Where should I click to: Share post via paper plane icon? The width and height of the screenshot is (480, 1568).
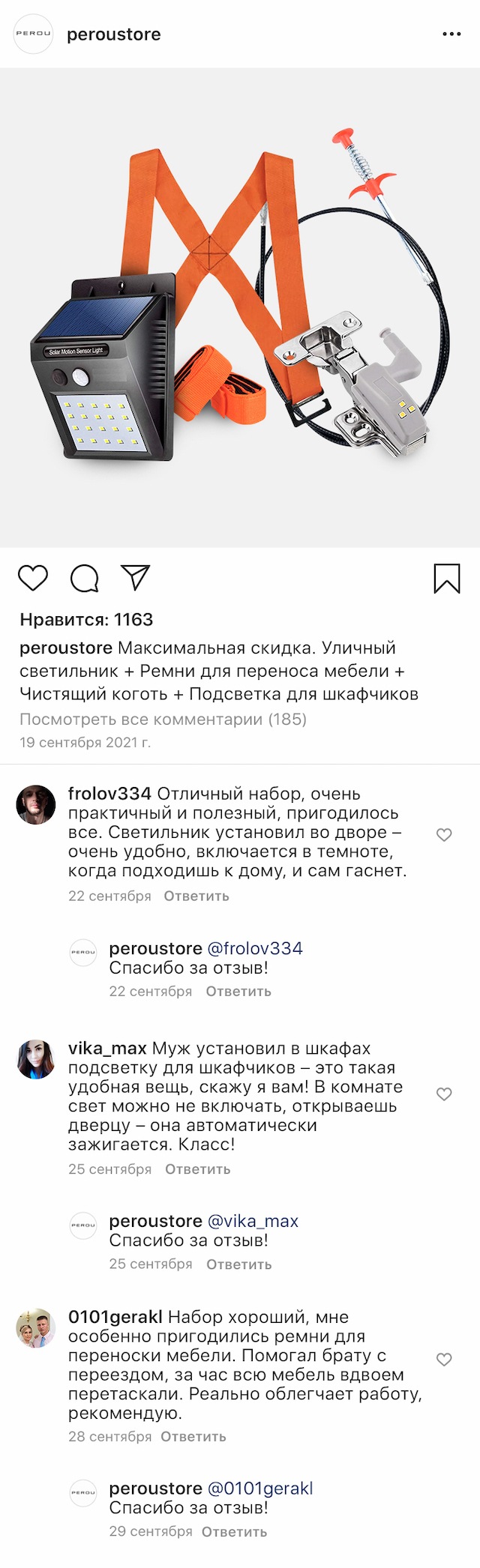(136, 577)
